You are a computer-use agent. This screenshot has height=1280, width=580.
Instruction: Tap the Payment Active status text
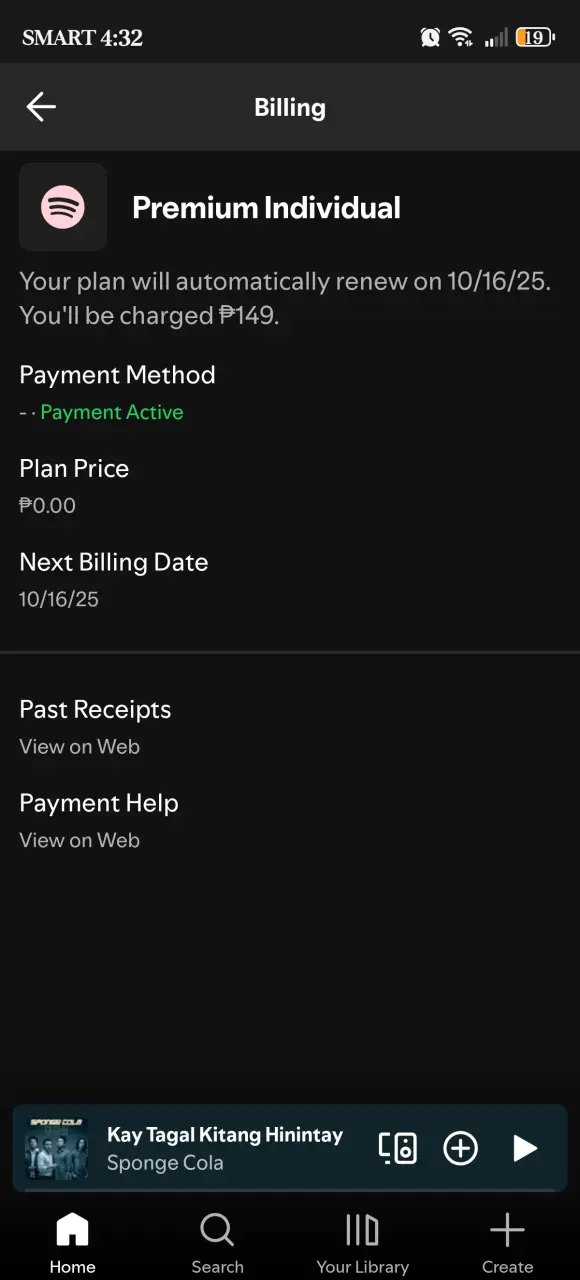point(112,412)
